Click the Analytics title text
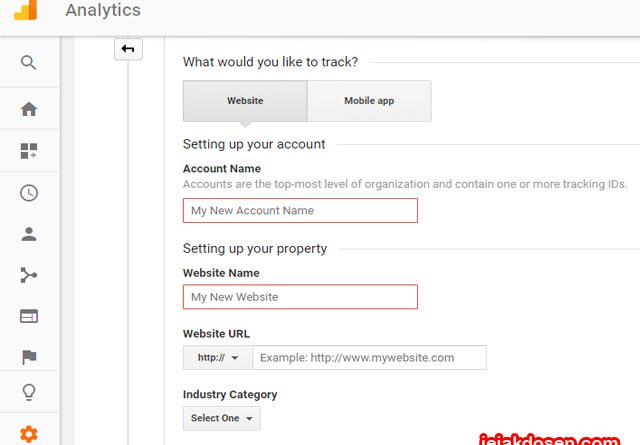 pyautogui.click(x=103, y=10)
